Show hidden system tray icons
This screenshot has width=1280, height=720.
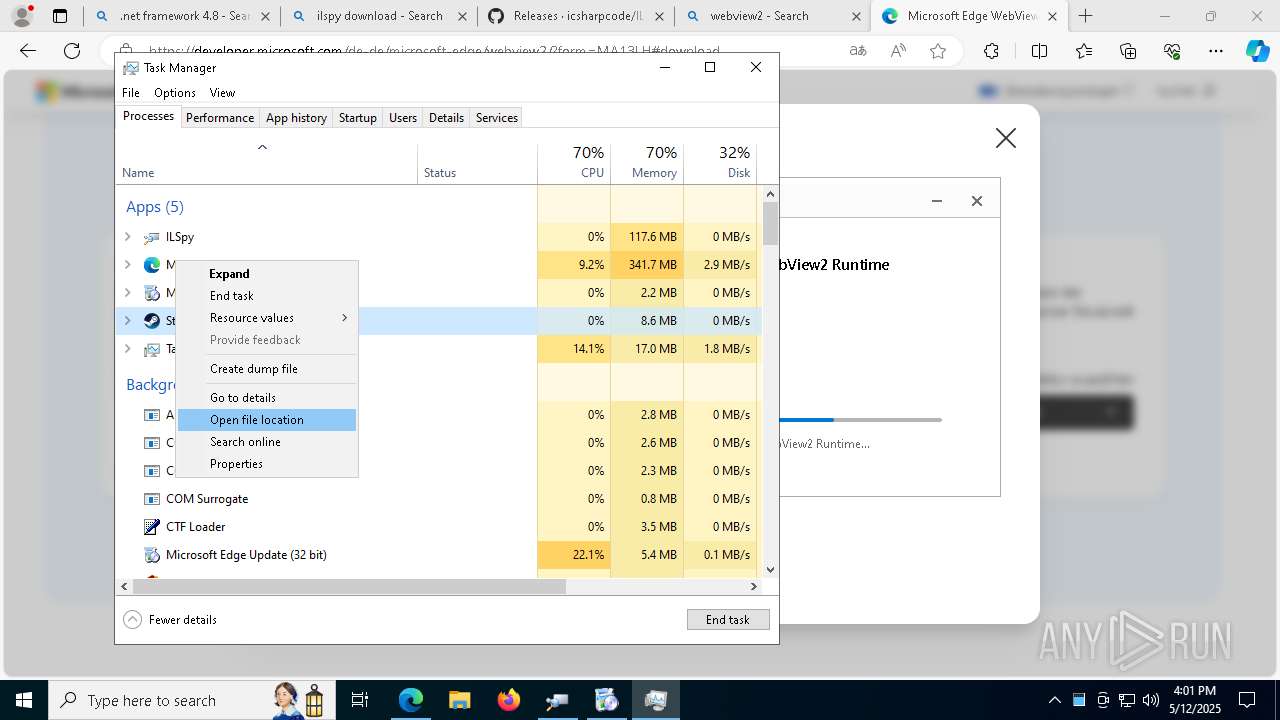point(1054,700)
